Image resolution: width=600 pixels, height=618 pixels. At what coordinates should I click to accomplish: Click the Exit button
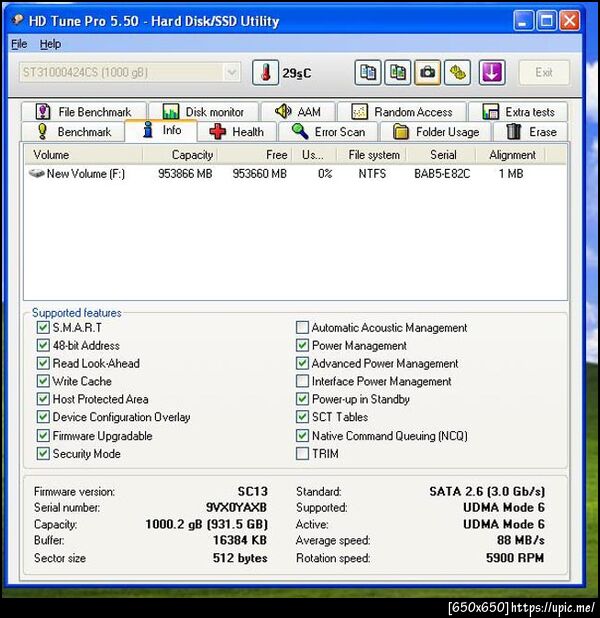544,73
